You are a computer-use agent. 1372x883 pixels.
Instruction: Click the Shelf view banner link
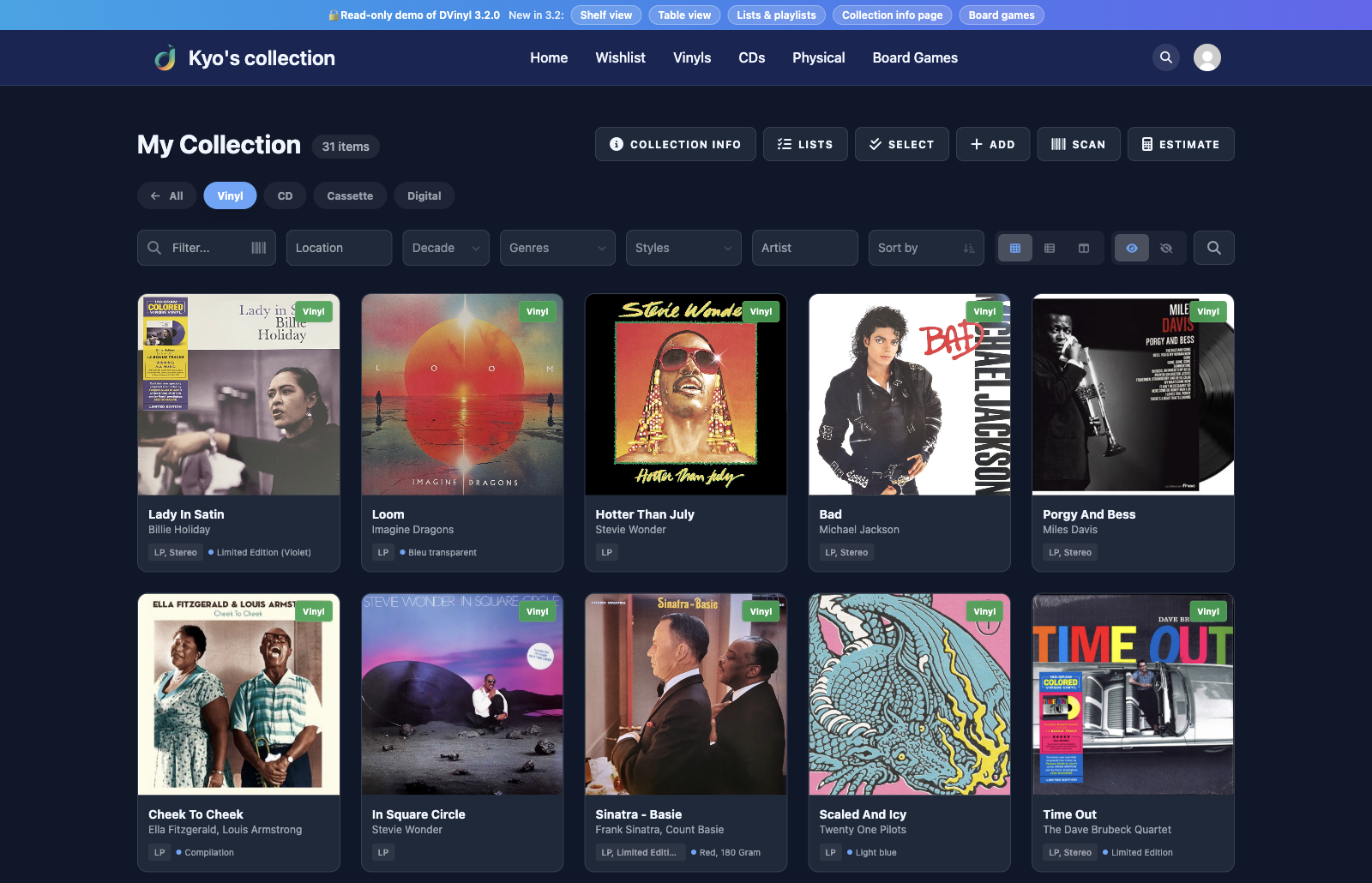pos(606,15)
